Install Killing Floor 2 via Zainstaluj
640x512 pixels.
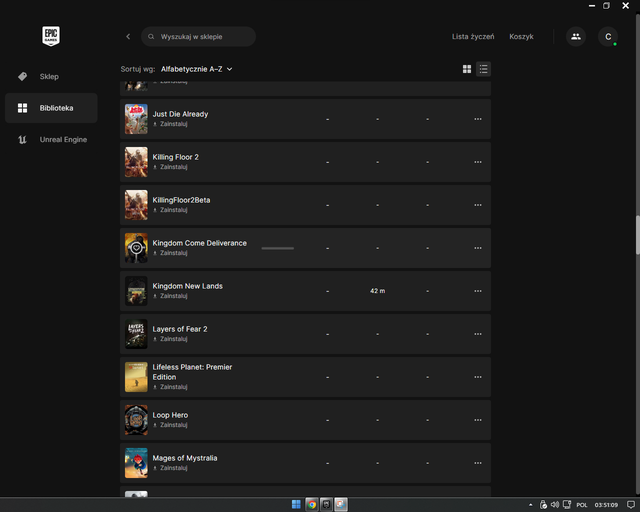pyautogui.click(x=170, y=167)
